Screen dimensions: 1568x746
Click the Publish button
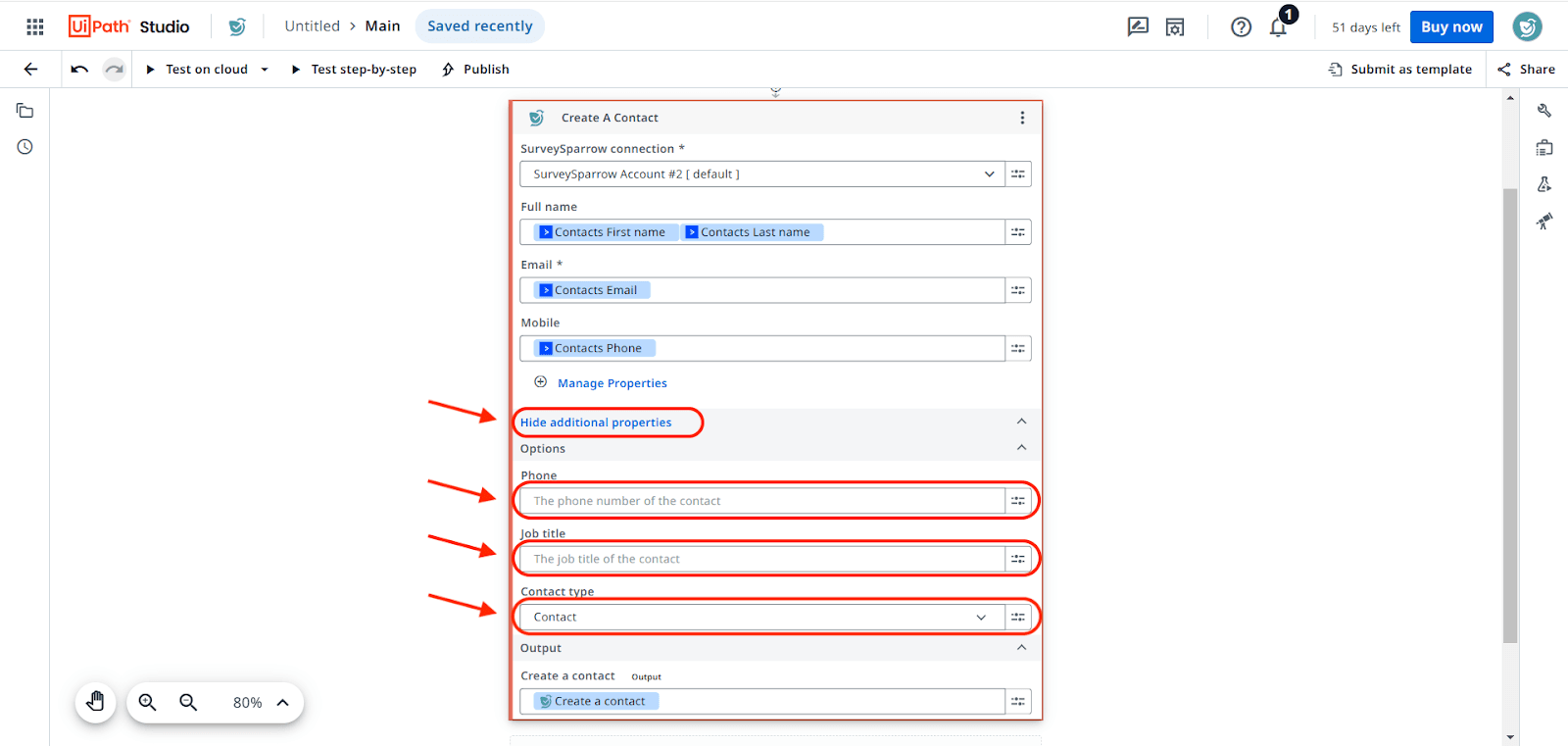476,70
